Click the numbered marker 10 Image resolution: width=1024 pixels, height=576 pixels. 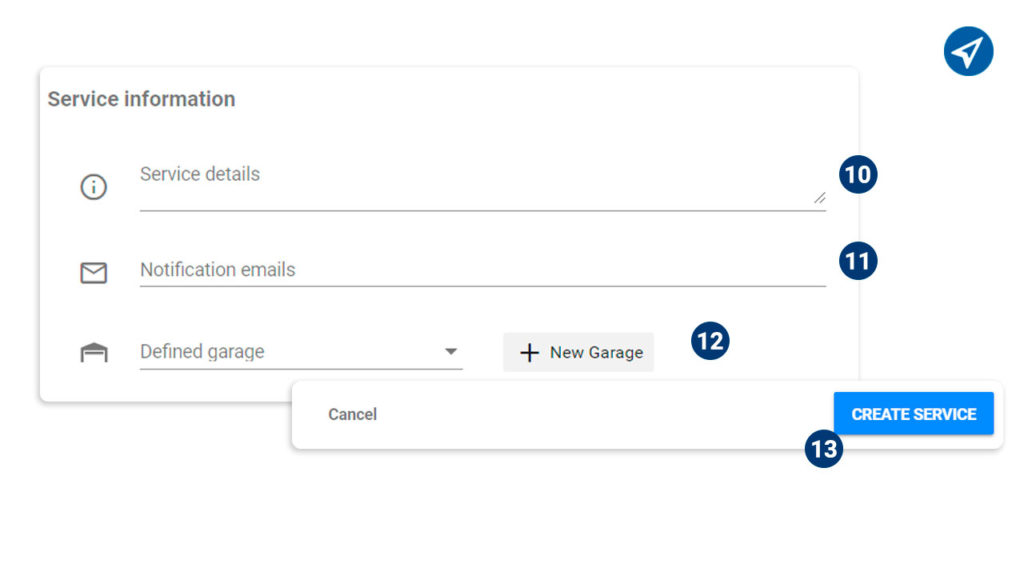[857, 174]
